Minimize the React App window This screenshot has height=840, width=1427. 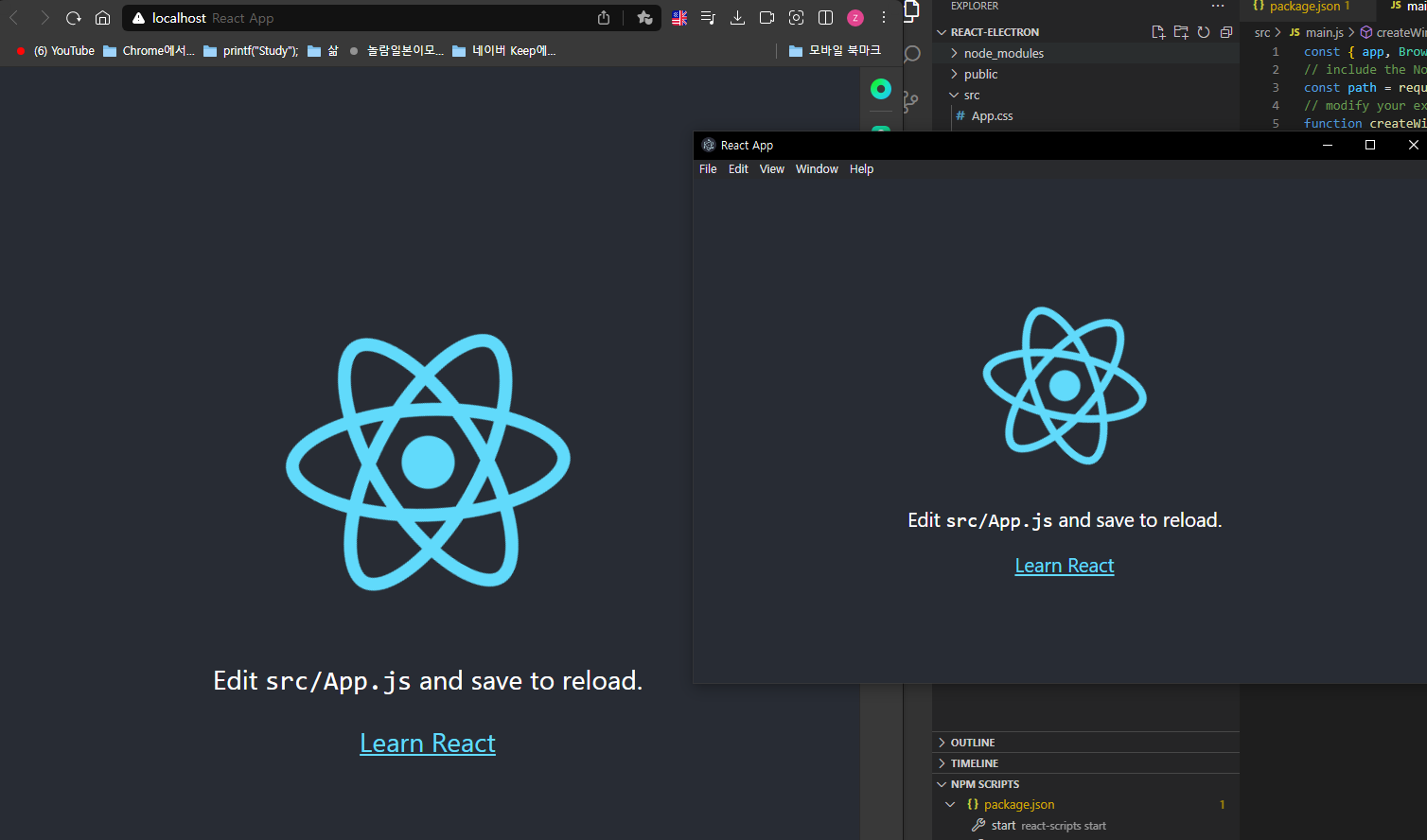click(1327, 145)
